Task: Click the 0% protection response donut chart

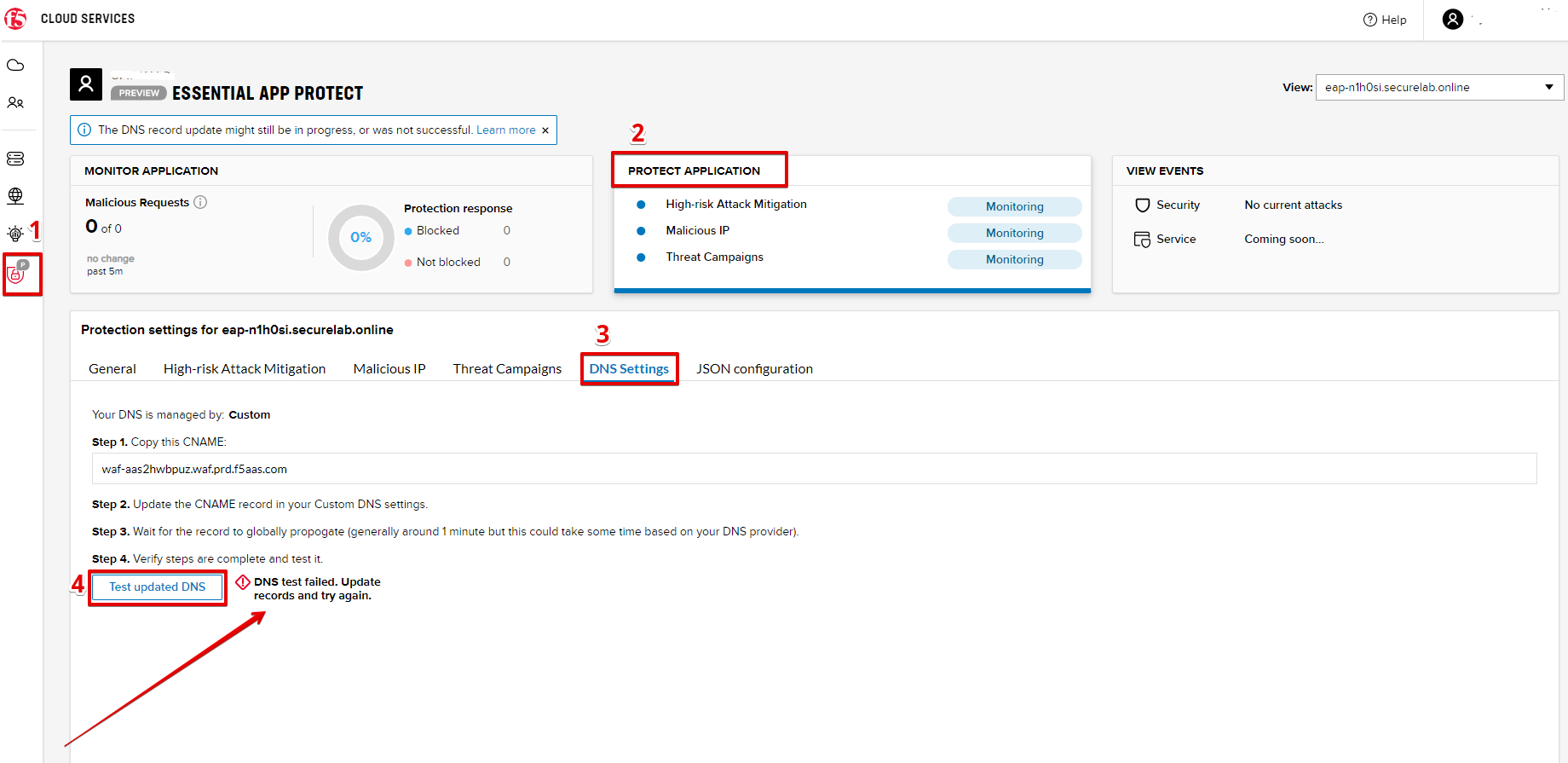Action: pyautogui.click(x=361, y=237)
